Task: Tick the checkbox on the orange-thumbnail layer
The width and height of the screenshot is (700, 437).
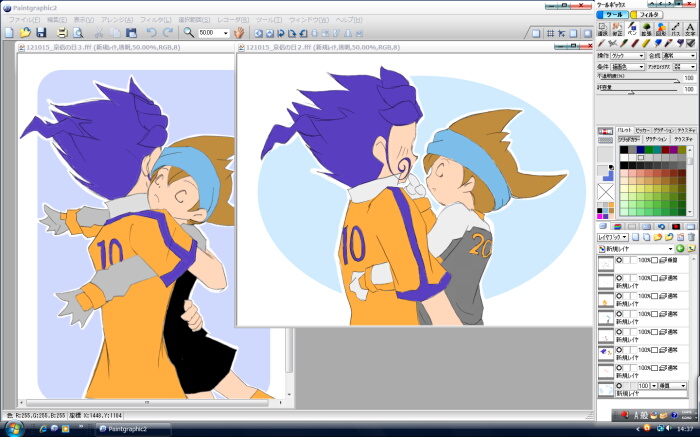Action: click(654, 295)
